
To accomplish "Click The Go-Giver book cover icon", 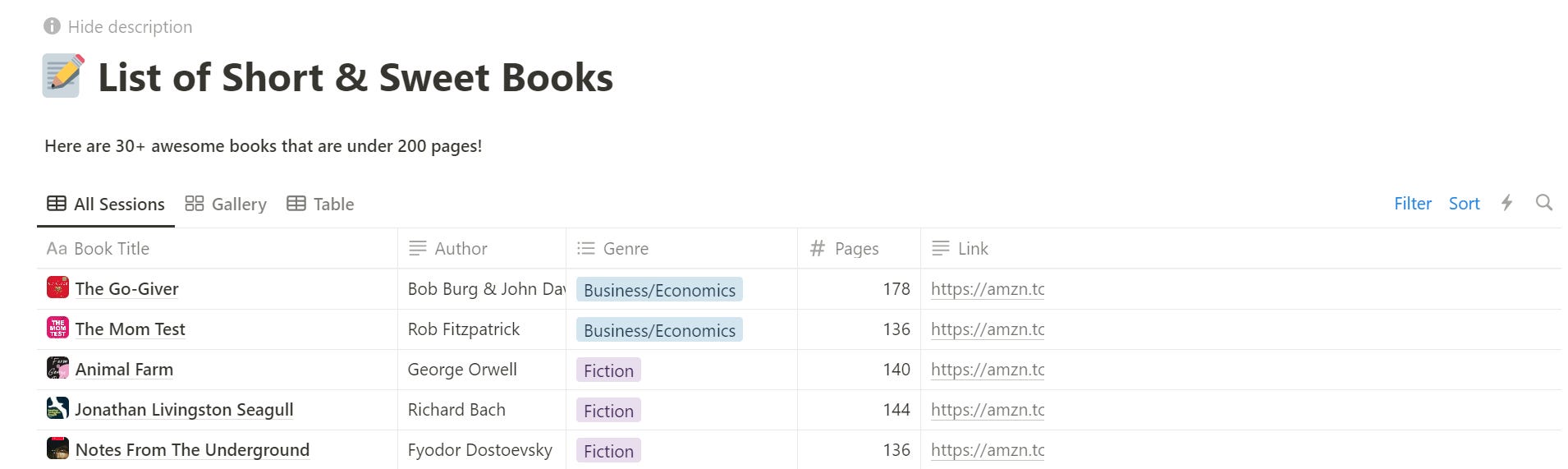I will 57,287.
